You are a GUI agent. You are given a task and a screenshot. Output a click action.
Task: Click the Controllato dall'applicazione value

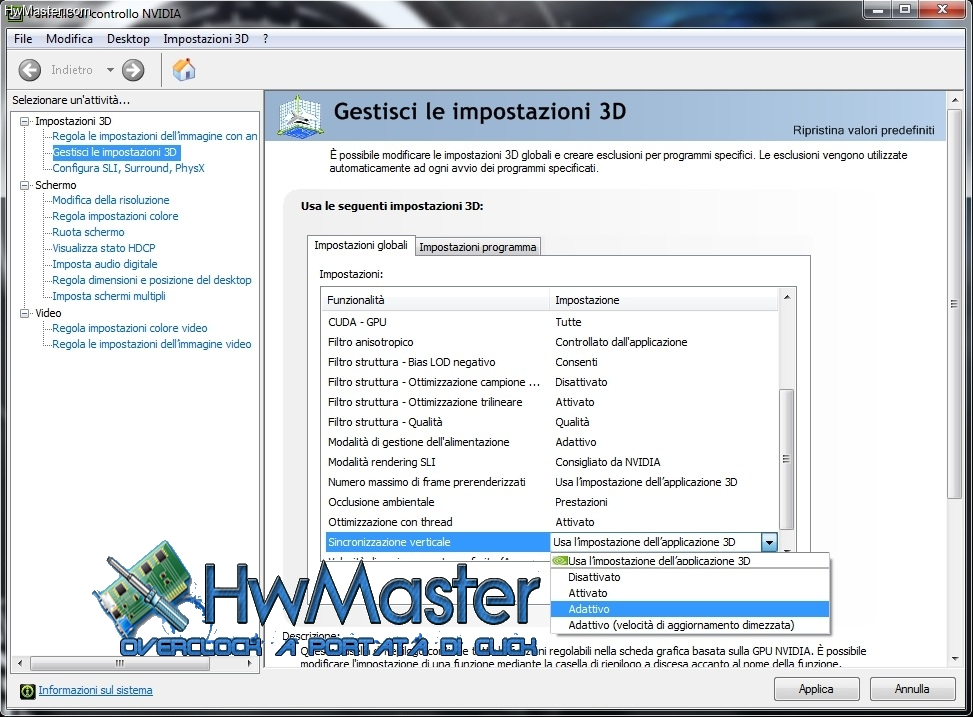click(621, 342)
